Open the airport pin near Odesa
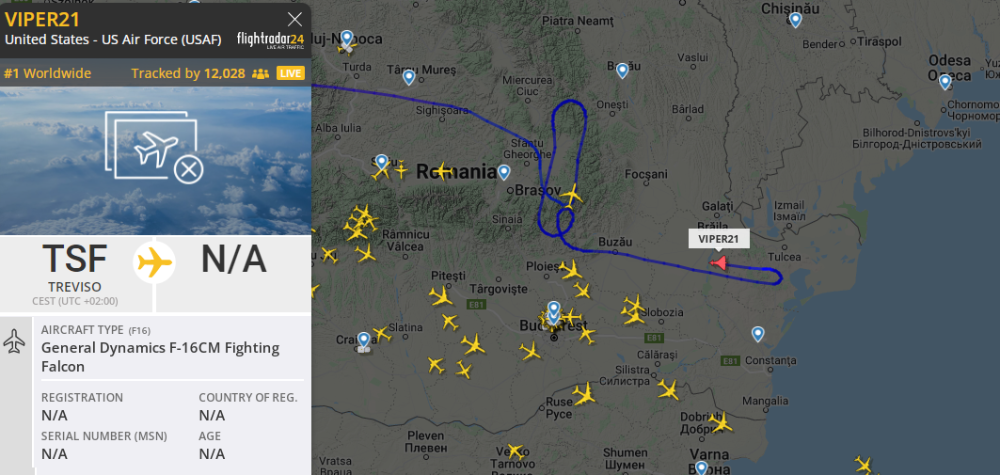This screenshot has height=475, width=1000. 945,82
